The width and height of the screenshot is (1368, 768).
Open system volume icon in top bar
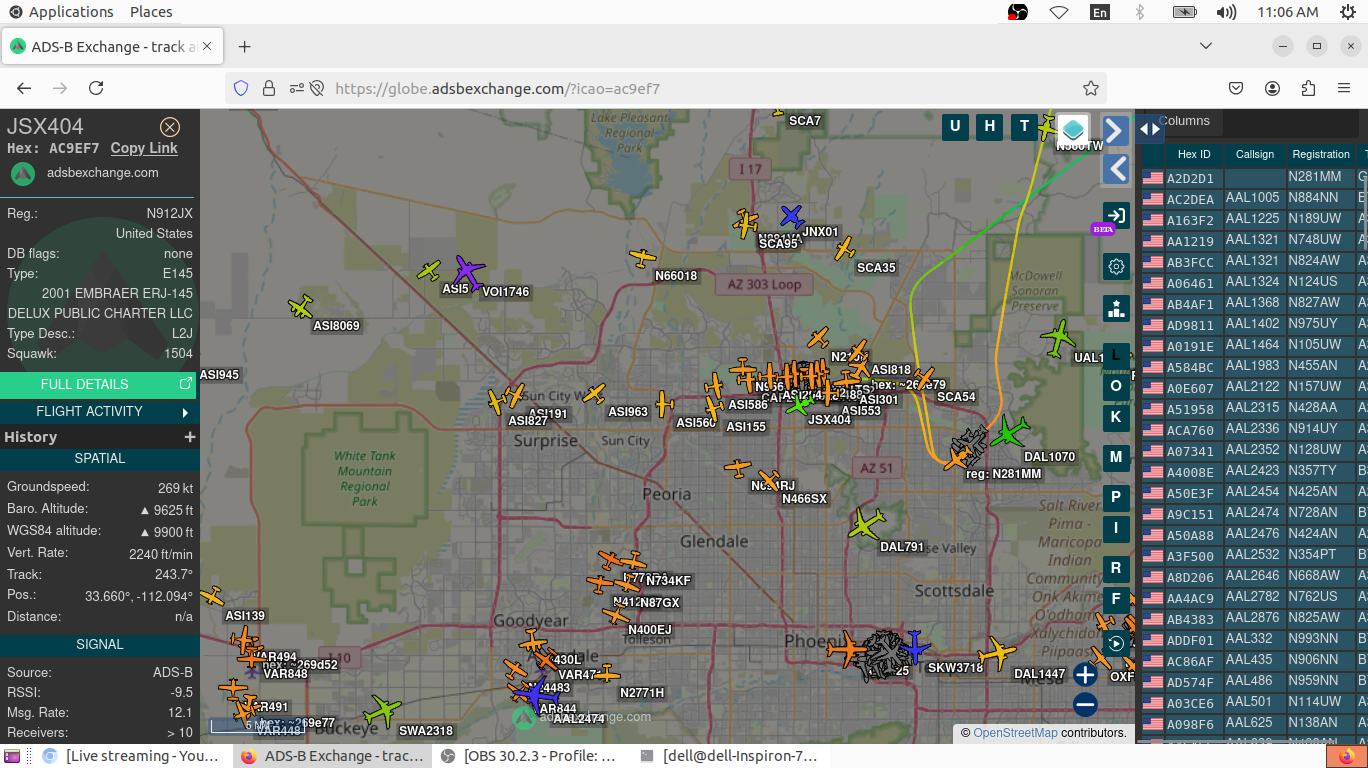tap(1226, 12)
